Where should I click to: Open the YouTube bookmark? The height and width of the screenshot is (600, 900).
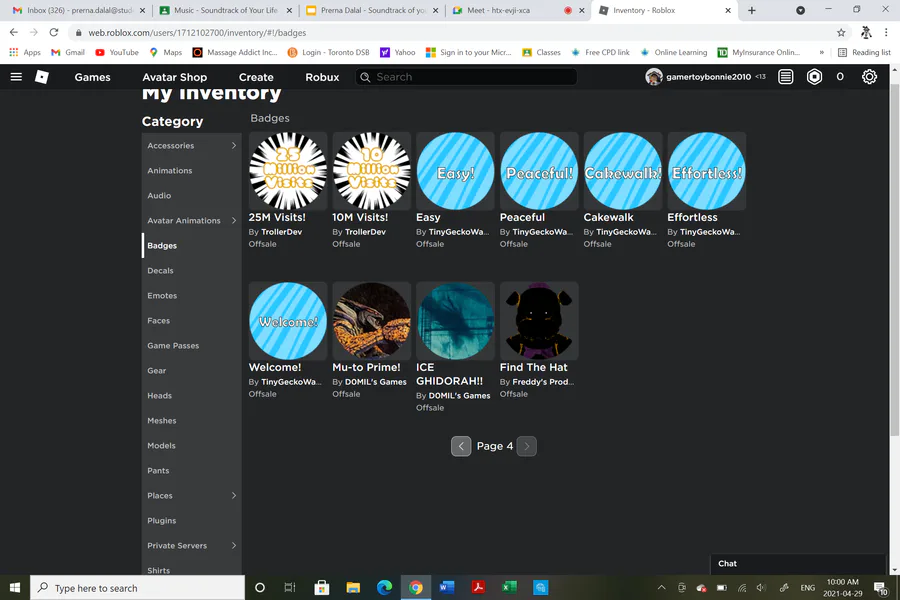pos(117,52)
